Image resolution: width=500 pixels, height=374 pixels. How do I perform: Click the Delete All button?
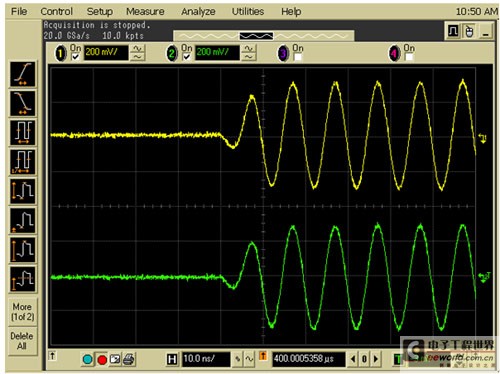pyautogui.click(x=22, y=341)
